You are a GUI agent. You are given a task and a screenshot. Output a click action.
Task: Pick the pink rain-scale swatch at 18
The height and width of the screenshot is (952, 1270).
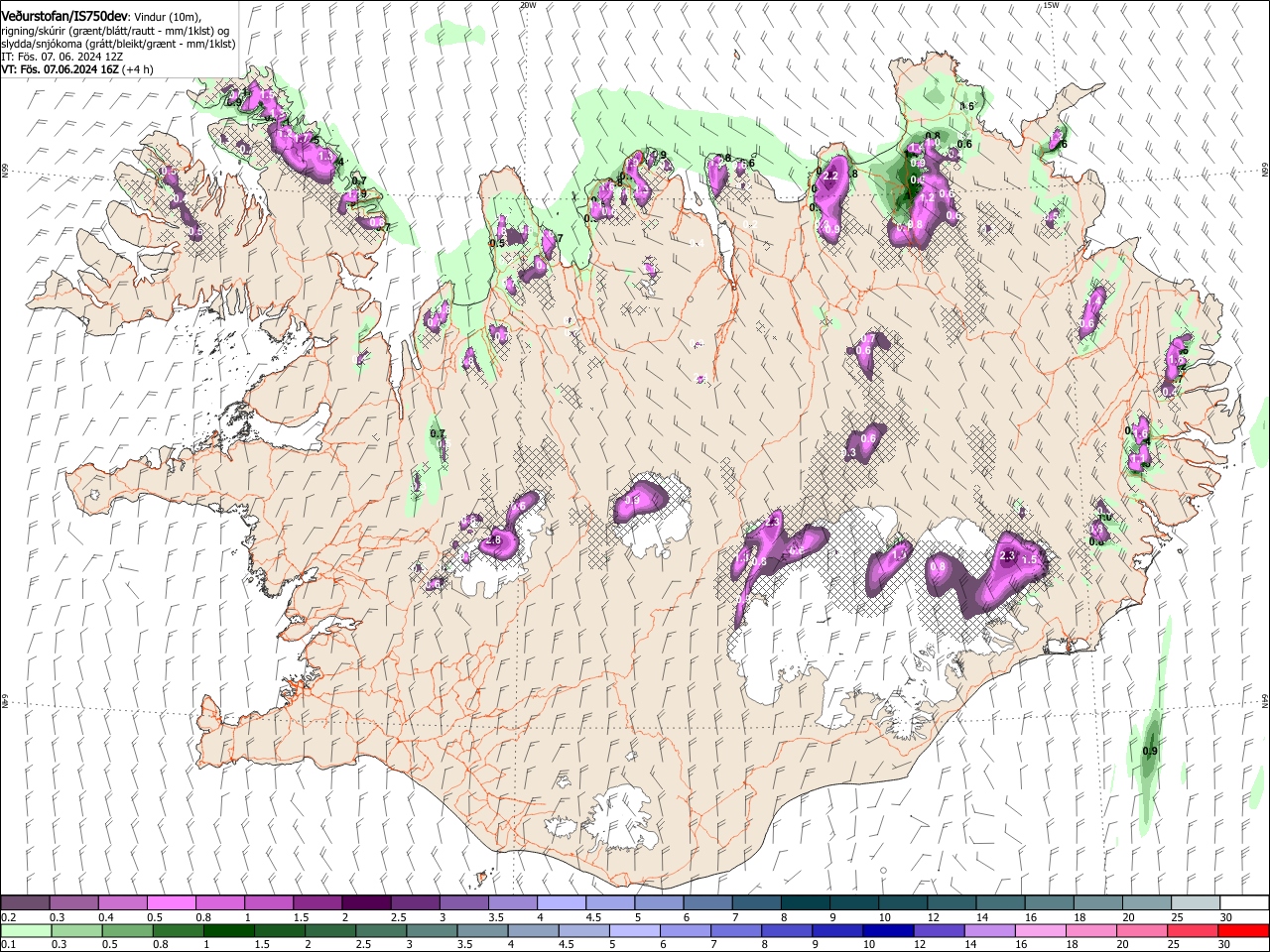pyautogui.click(x=1089, y=930)
